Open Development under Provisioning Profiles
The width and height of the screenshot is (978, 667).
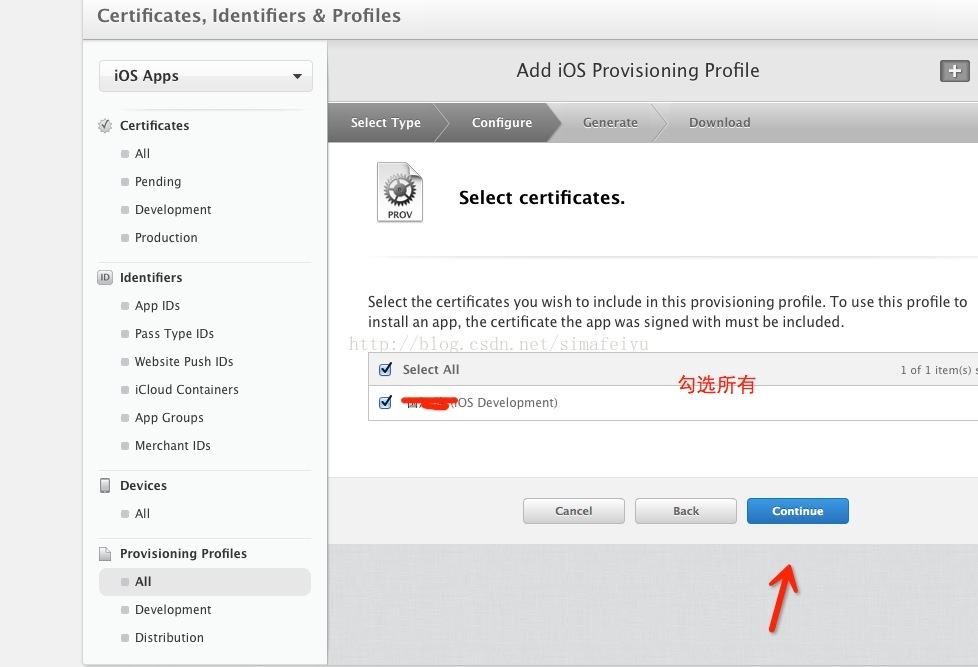coord(173,610)
